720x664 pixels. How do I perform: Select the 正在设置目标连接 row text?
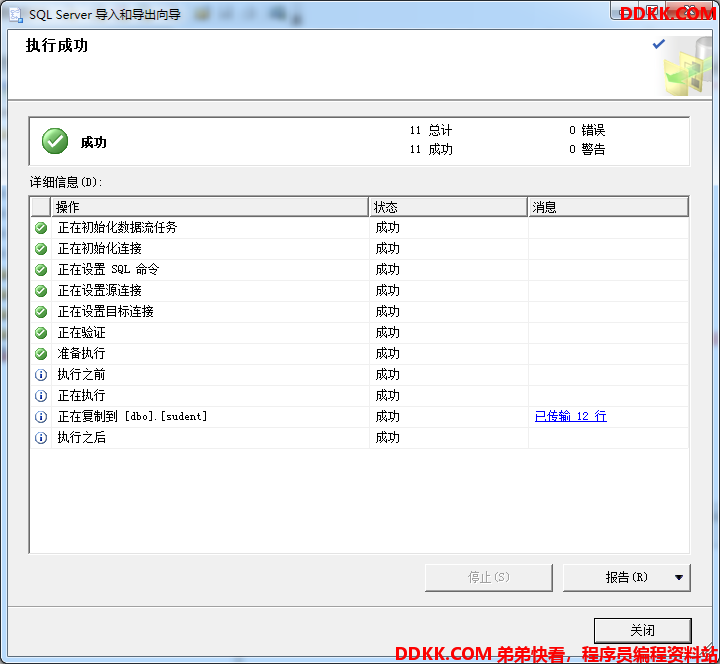coord(106,312)
